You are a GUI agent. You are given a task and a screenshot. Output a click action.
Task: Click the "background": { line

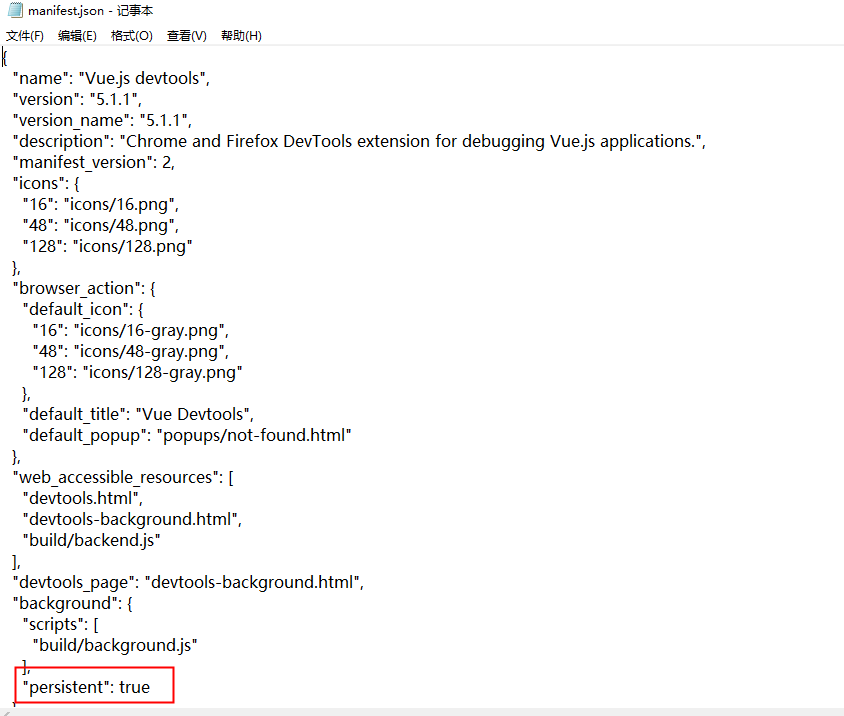click(x=73, y=603)
